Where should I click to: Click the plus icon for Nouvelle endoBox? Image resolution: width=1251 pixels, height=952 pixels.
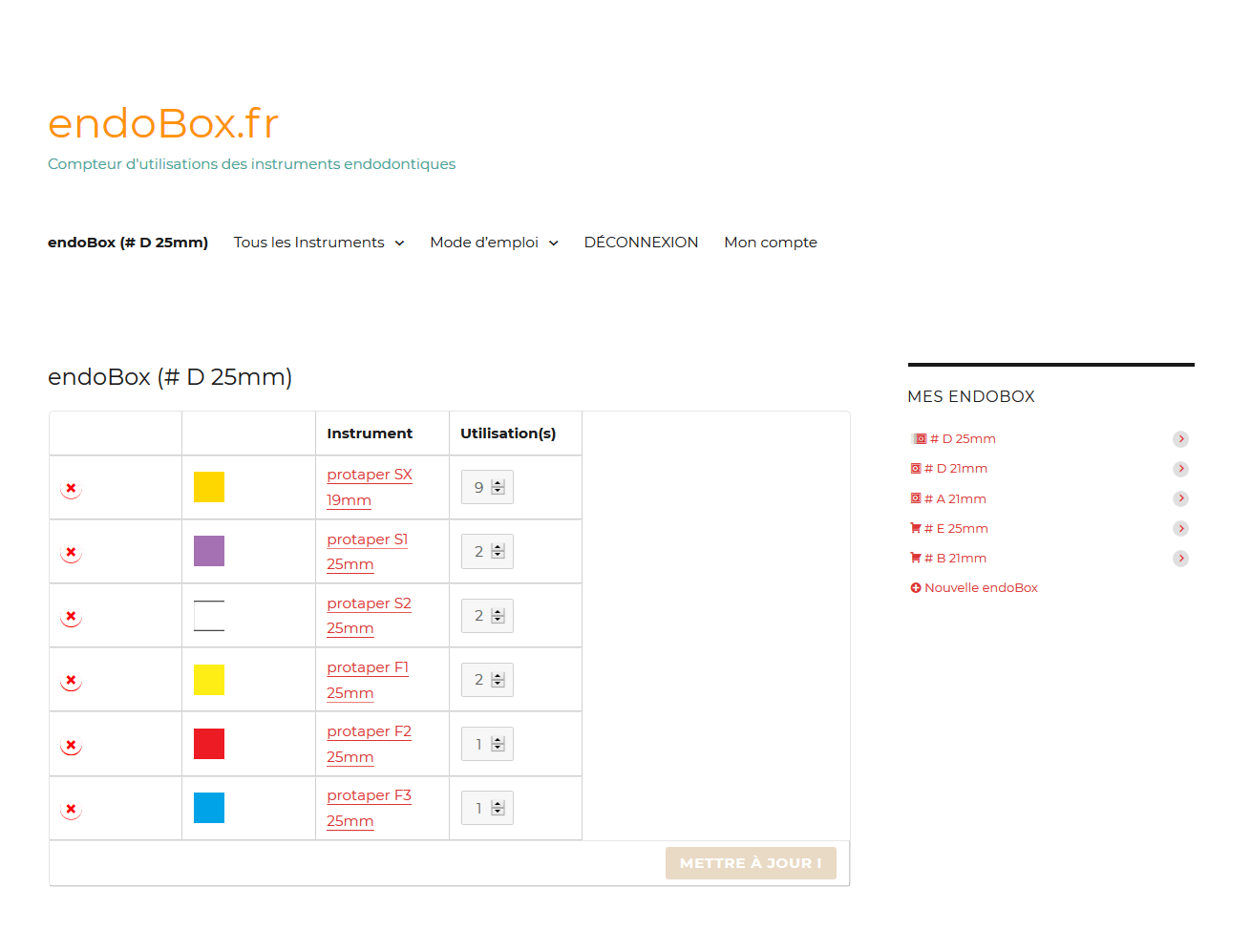(916, 588)
